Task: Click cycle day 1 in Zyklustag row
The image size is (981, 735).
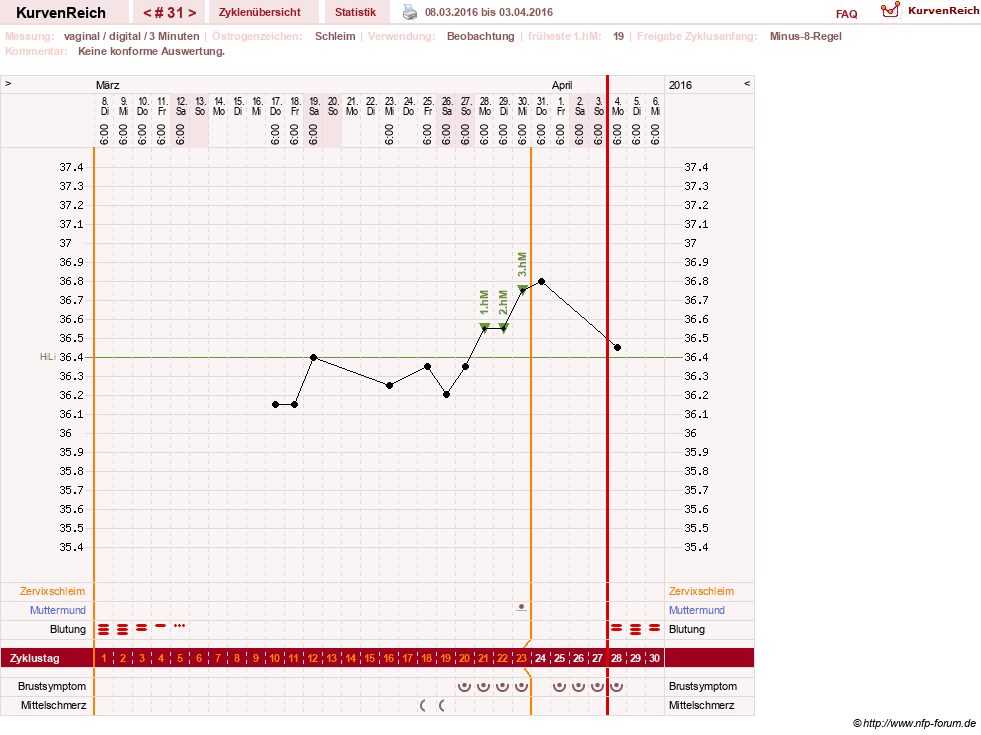Action: pyautogui.click(x=104, y=658)
